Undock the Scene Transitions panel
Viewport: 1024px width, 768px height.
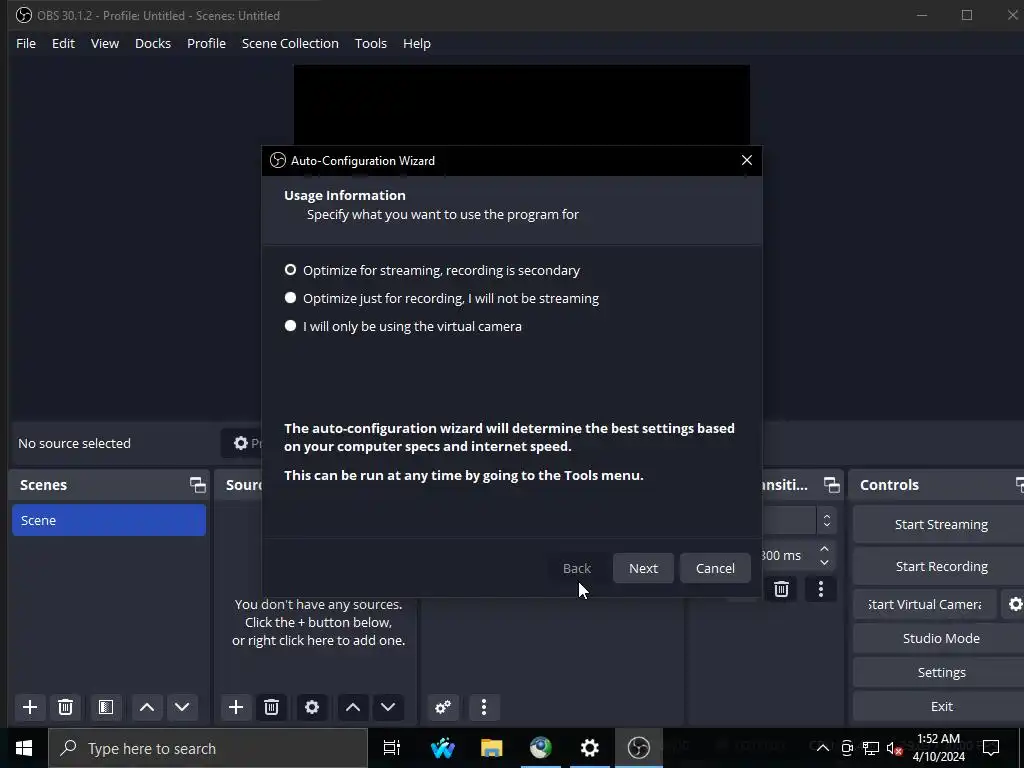point(831,485)
